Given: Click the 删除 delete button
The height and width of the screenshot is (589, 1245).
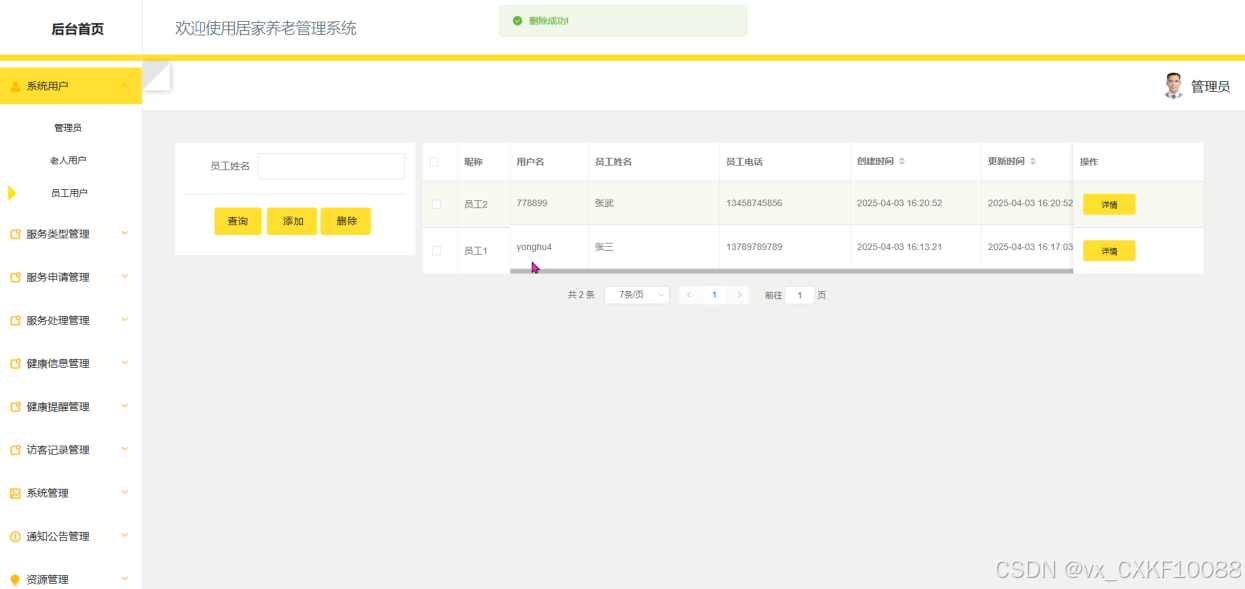Looking at the screenshot, I should (346, 221).
